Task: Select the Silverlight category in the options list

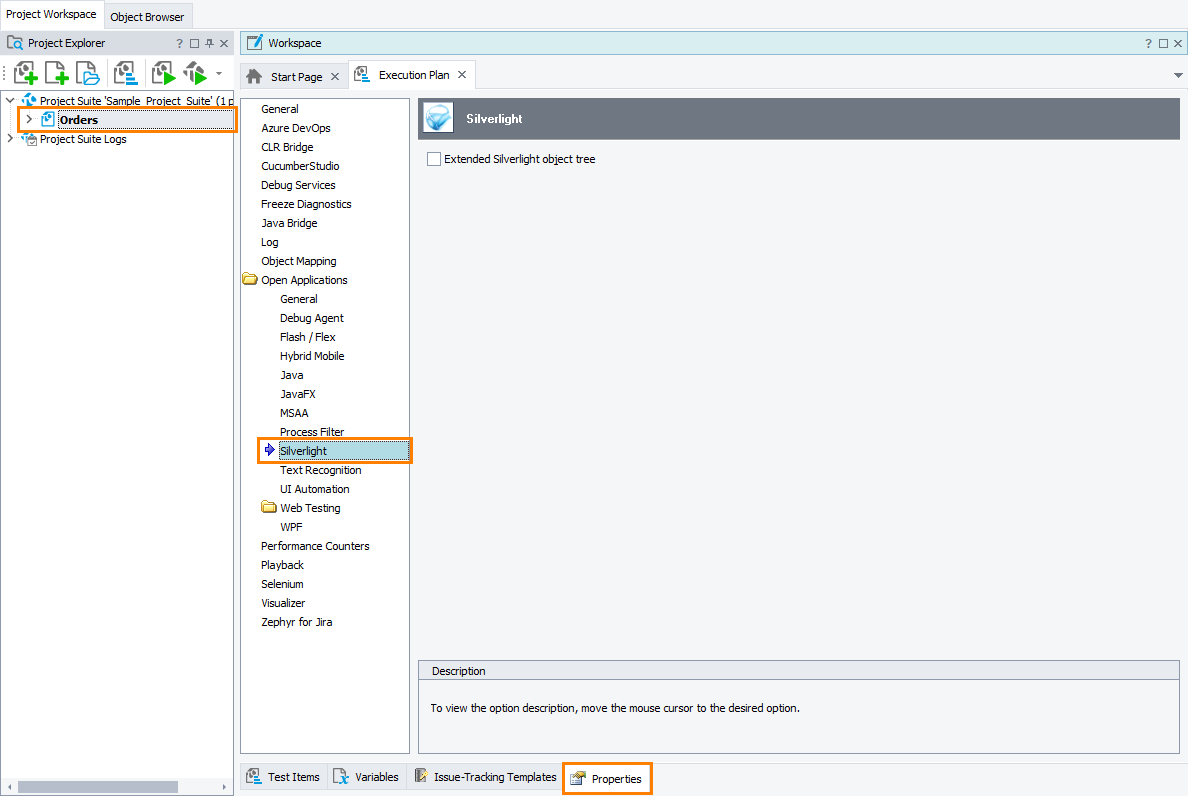Action: (303, 450)
